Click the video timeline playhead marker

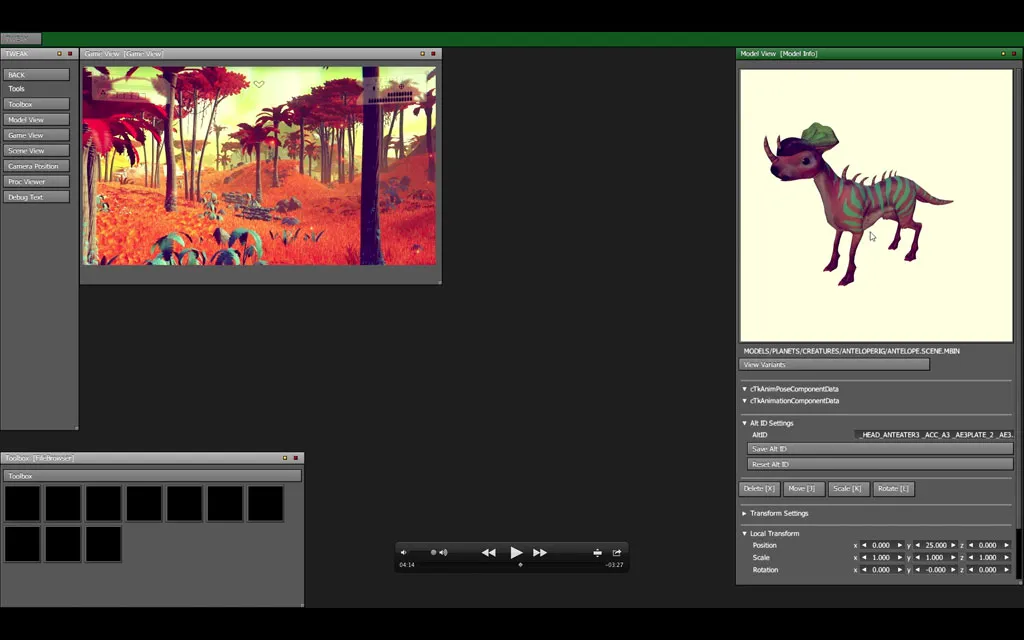(520, 565)
